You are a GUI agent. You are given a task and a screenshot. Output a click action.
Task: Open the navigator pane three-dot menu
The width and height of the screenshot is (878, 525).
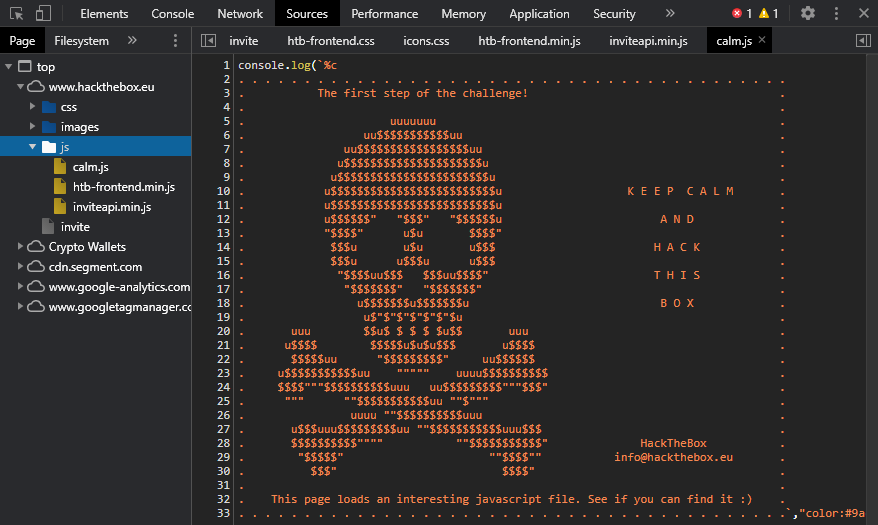click(x=175, y=40)
